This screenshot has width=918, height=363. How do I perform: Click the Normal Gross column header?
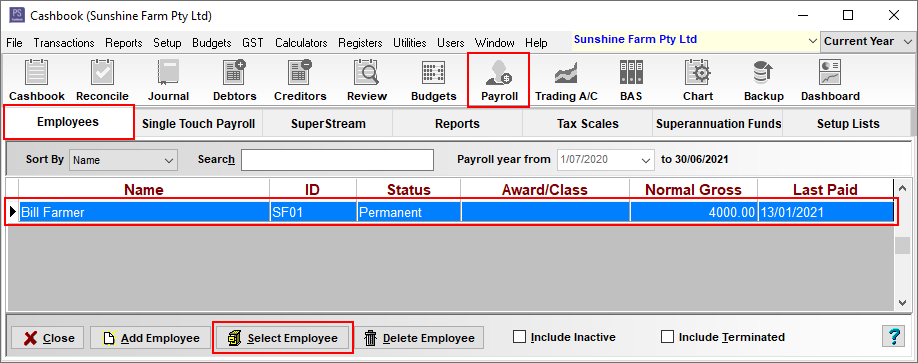(694, 190)
